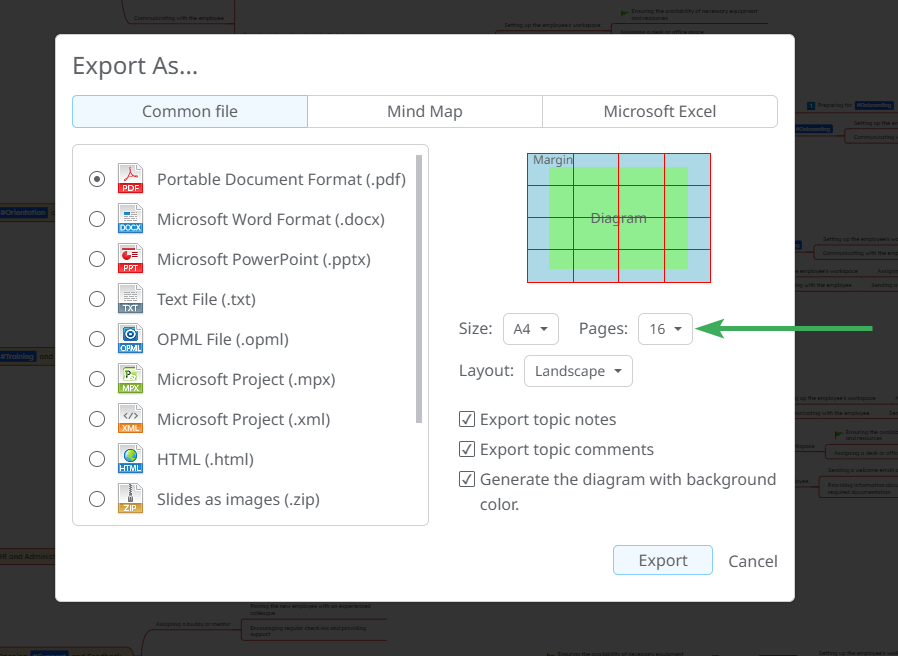This screenshot has width=898, height=656.
Task: Click the Slides as images (.zip) label
Action: (238, 499)
